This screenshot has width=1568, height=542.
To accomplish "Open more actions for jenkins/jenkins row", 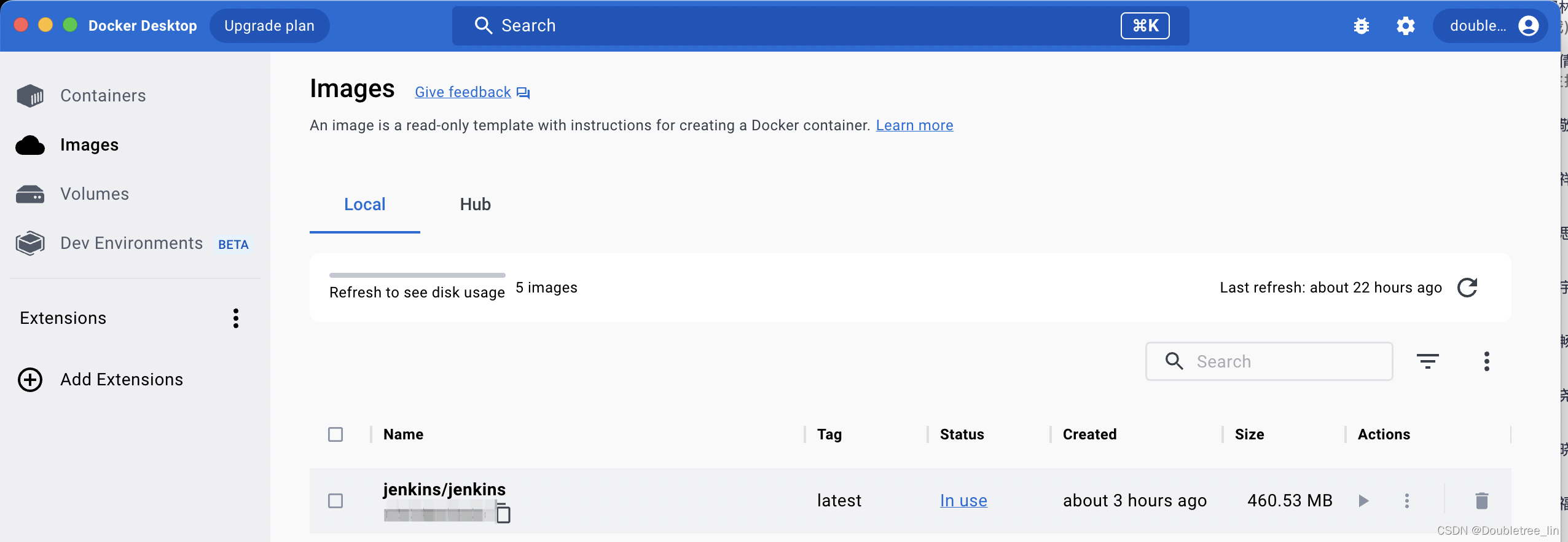I will [1406, 501].
